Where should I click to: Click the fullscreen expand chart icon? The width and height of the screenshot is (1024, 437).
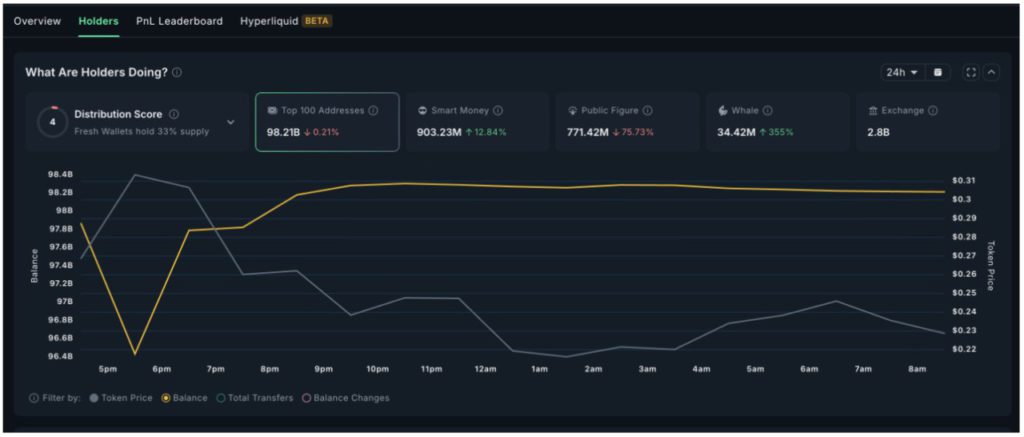(x=970, y=72)
